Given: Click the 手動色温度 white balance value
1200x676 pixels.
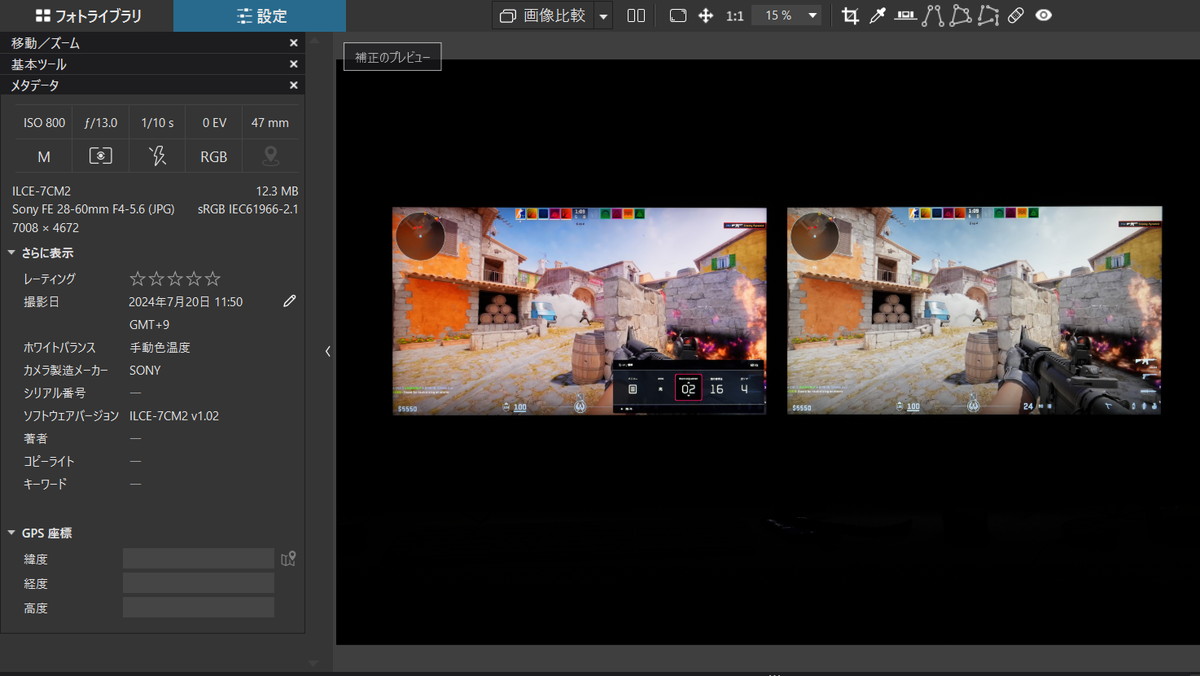Looking at the screenshot, I should (160, 348).
